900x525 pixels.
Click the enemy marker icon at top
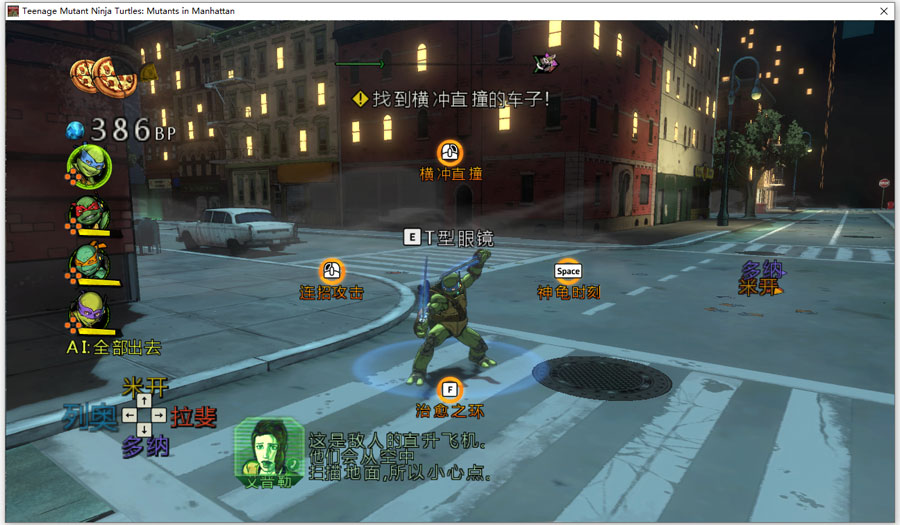(545, 63)
